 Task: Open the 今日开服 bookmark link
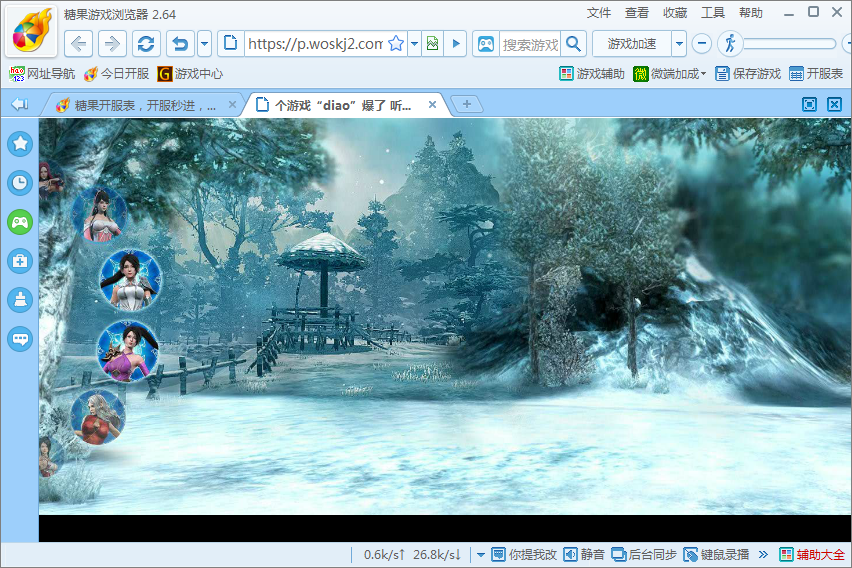(x=117, y=74)
